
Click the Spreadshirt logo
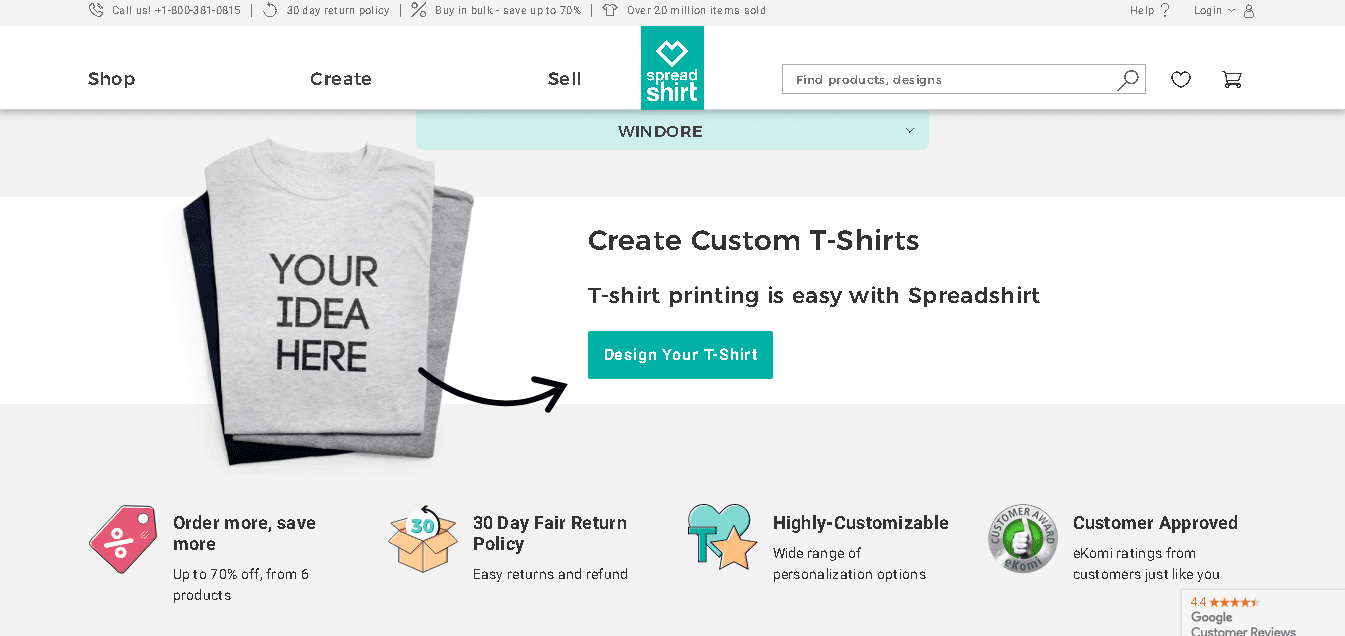[x=671, y=67]
